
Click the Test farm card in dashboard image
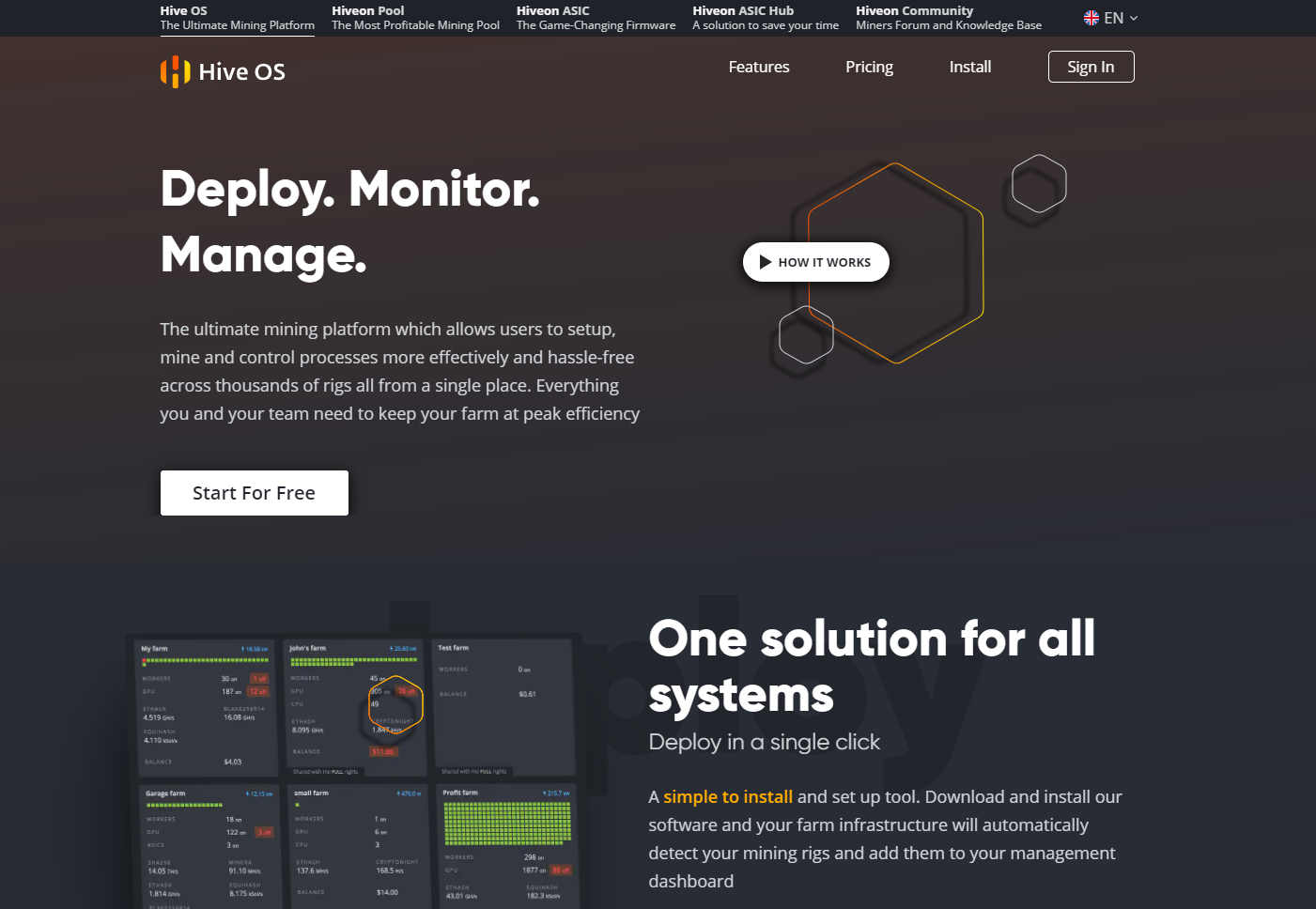(x=503, y=707)
